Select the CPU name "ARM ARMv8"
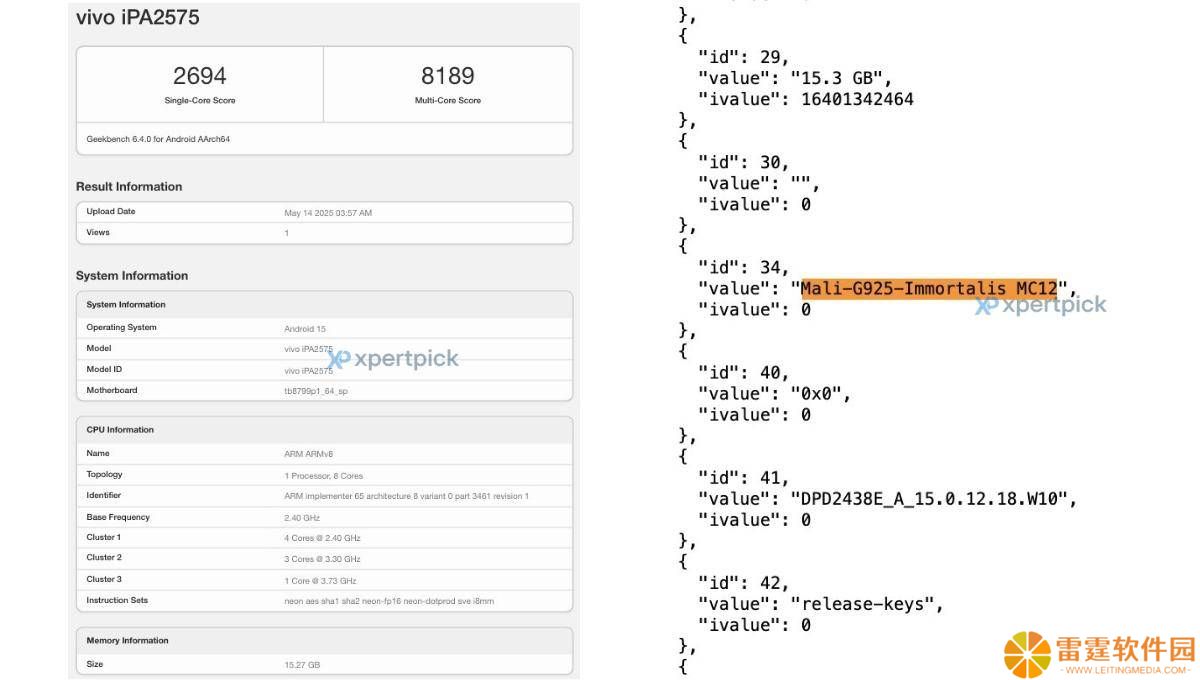 tap(309, 454)
